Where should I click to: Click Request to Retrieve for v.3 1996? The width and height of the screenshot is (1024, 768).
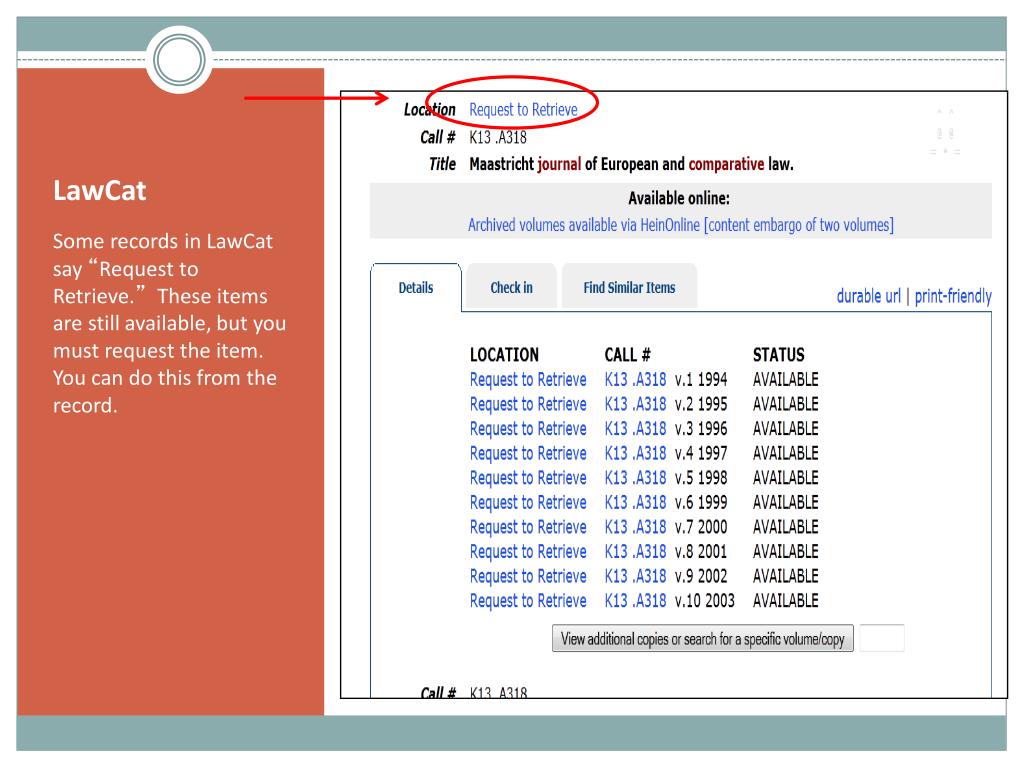528,428
